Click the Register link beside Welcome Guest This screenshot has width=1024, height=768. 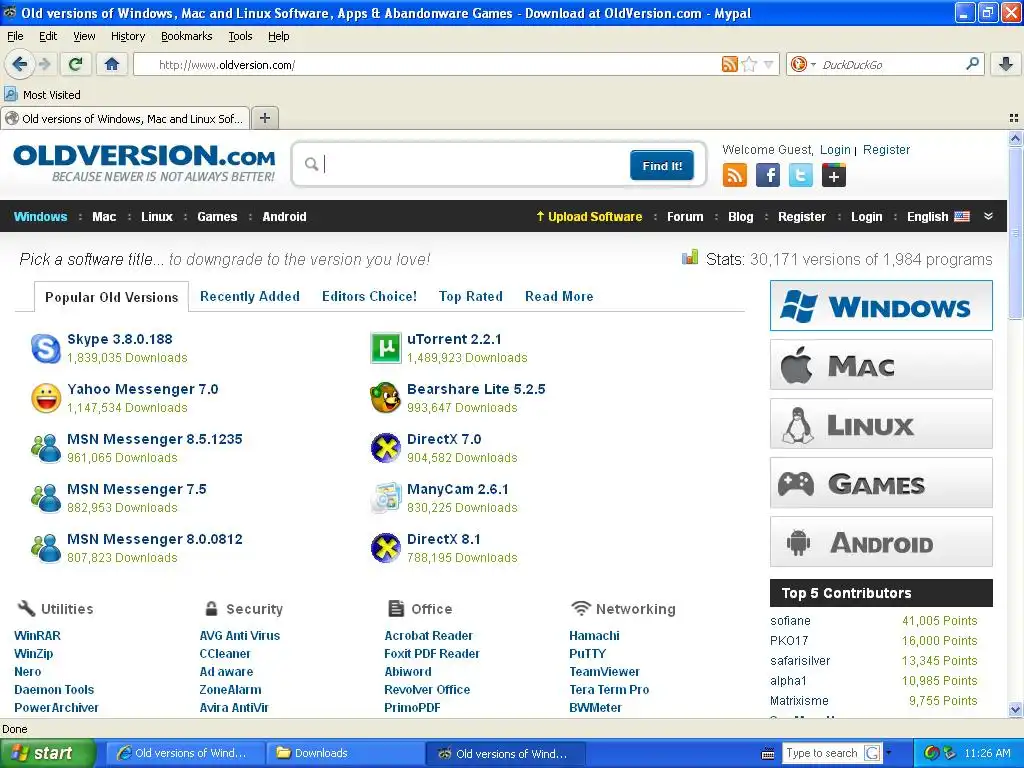(886, 150)
